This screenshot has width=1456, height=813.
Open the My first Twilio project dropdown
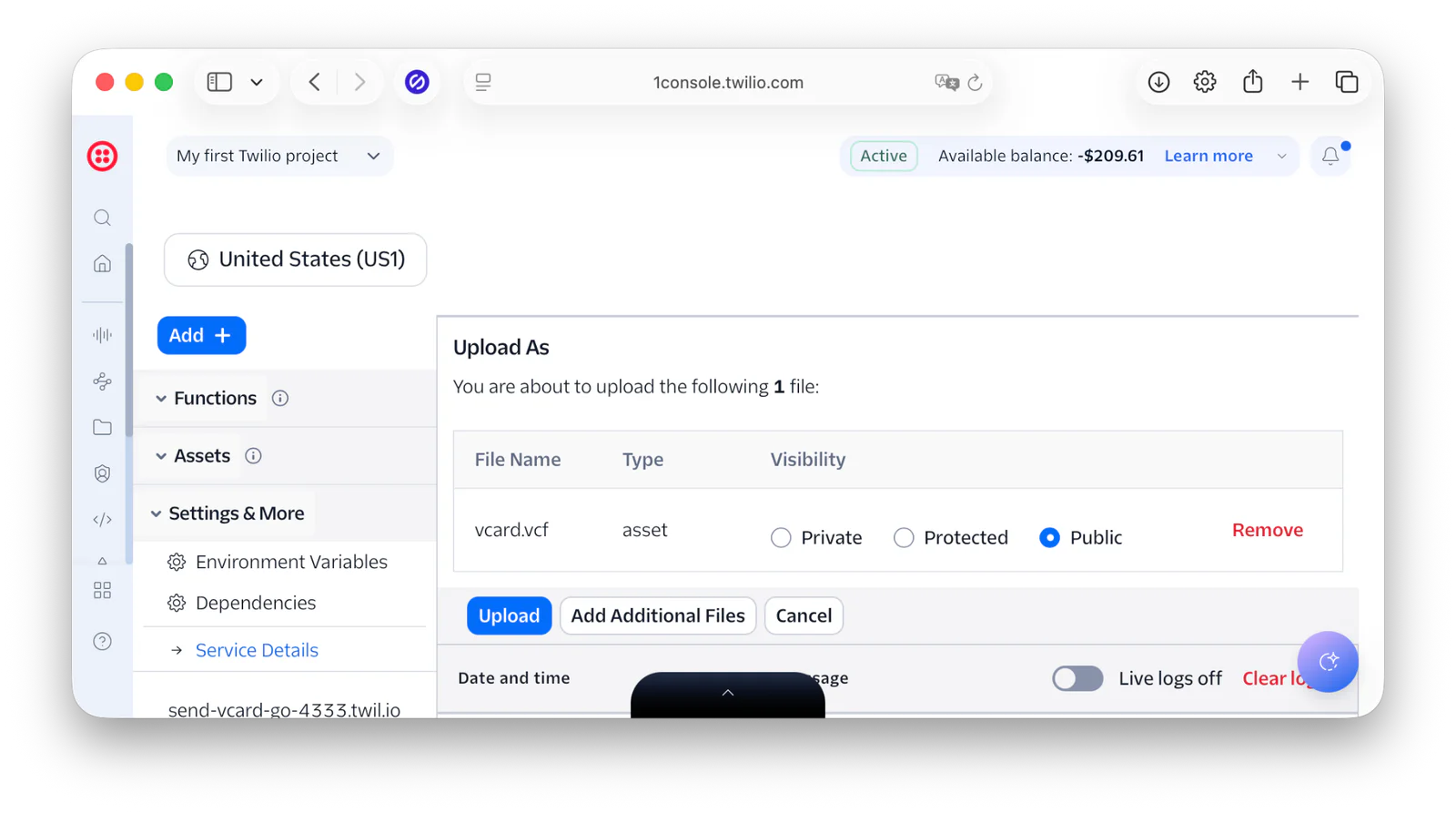[278, 156]
